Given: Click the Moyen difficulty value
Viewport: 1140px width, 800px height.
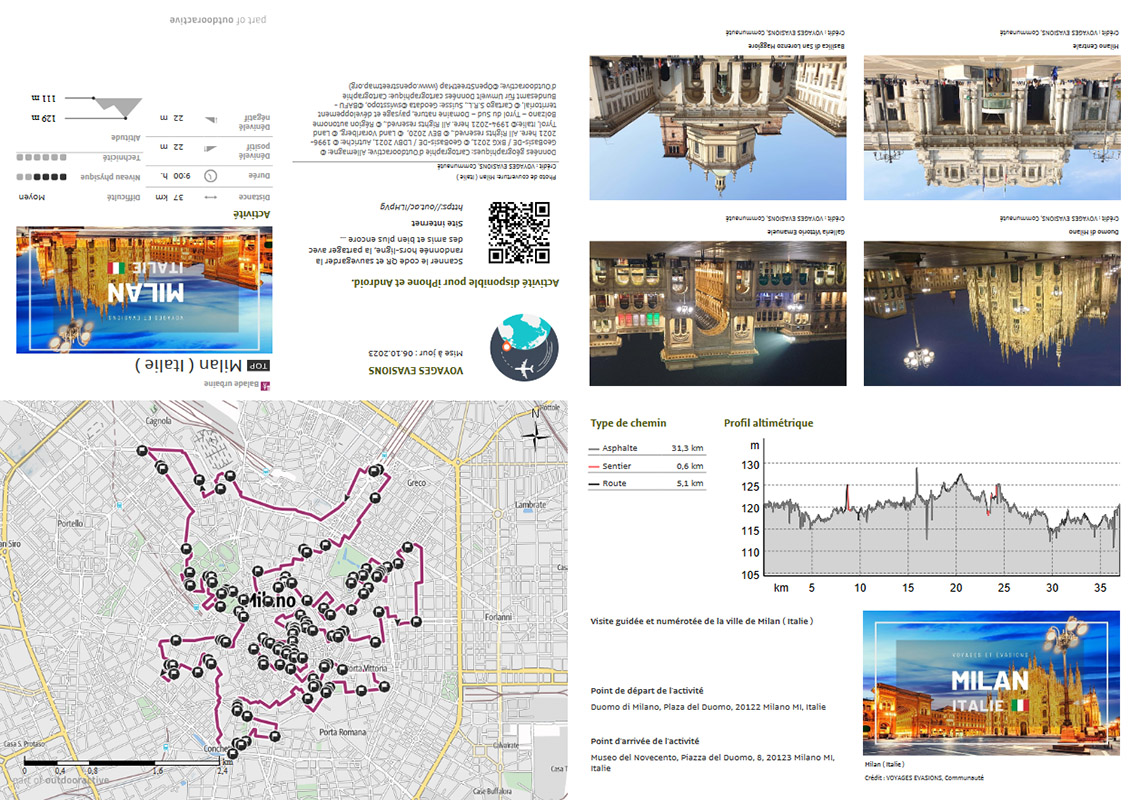Looking at the screenshot, I should (x=31, y=197).
